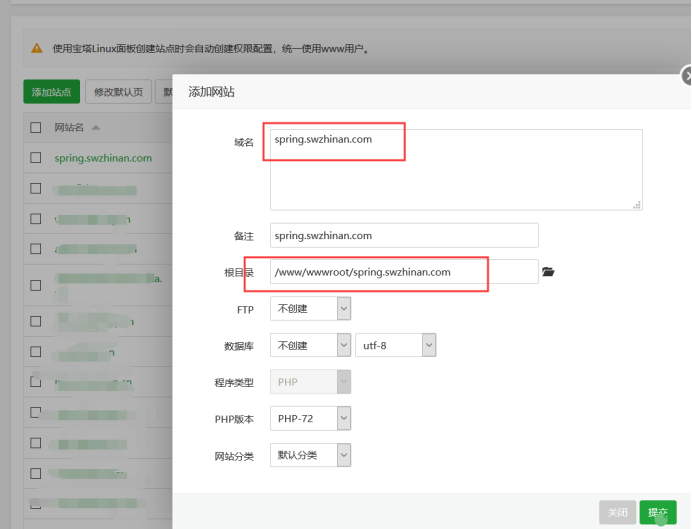Click the 域名 domain text area
692x529 pixels.
(455, 170)
